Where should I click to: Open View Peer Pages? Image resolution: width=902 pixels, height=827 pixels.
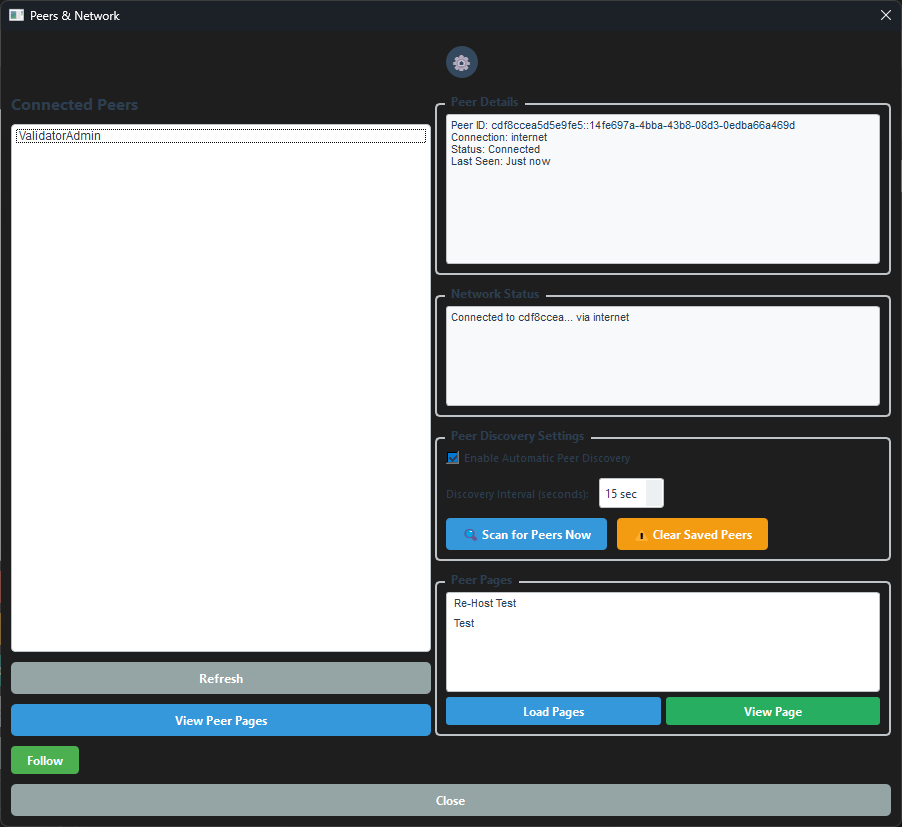[x=221, y=721]
